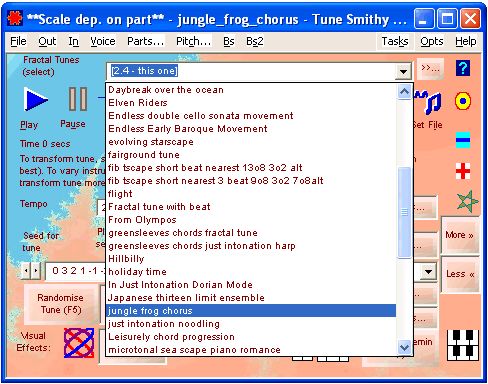This screenshot has width=488, height=384.
Task: Click the seed left stepper arrow
Action: click(x=26, y=271)
